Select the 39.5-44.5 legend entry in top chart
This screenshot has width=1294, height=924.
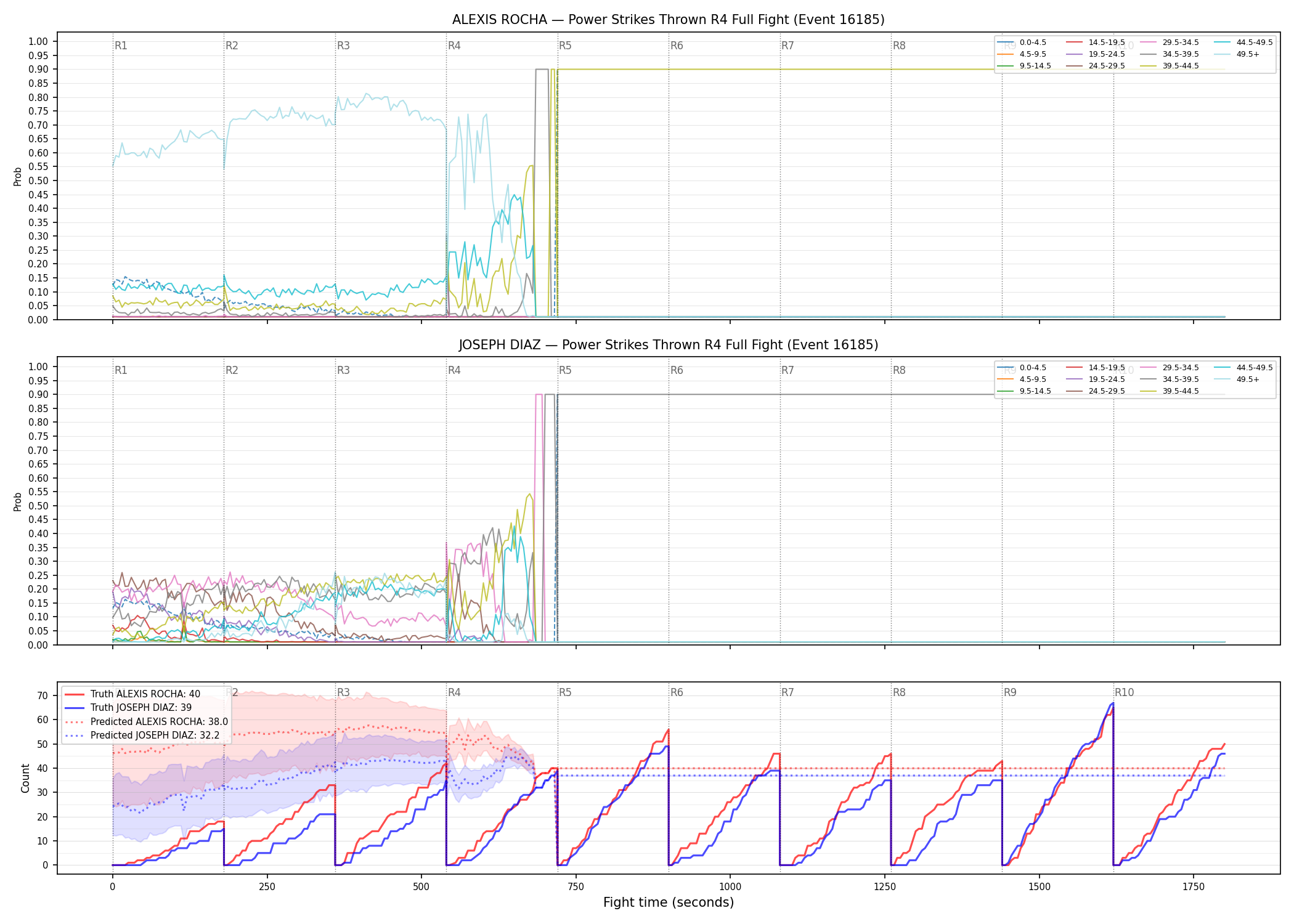pos(1170,66)
